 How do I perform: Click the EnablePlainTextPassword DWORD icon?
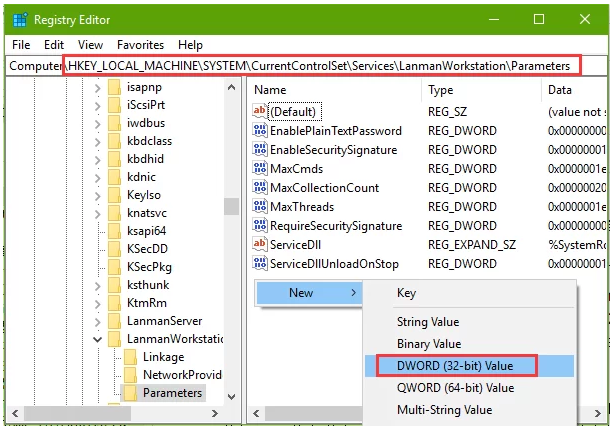point(260,130)
